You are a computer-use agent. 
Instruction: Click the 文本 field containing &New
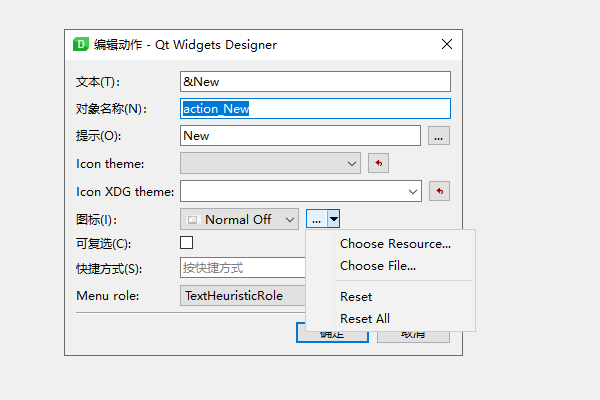click(x=315, y=82)
